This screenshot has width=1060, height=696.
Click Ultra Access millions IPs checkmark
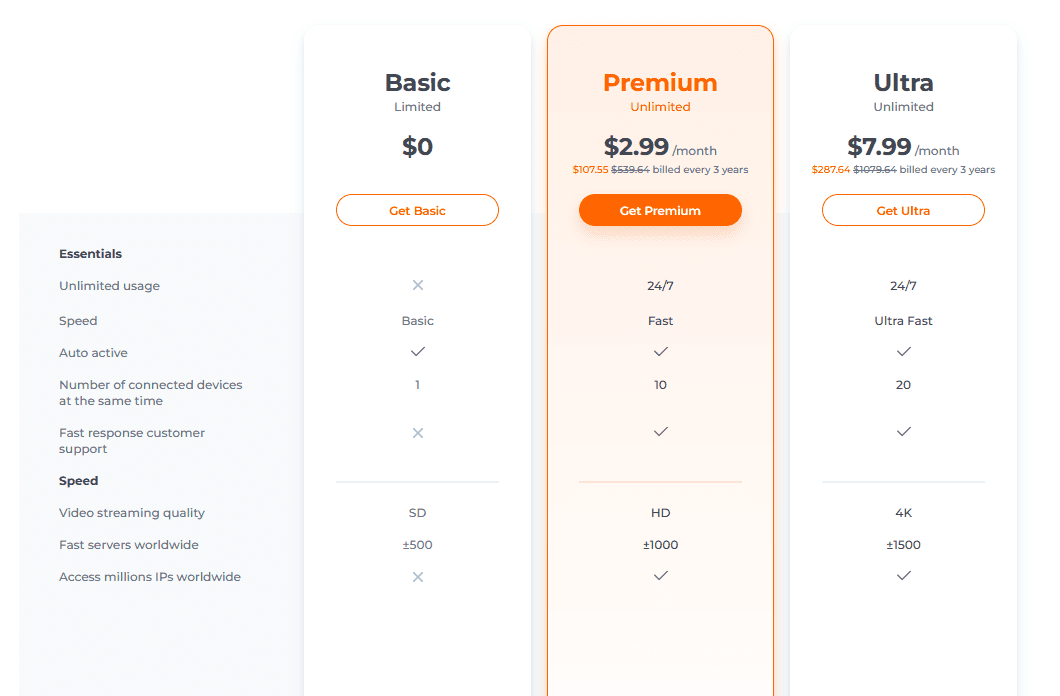click(x=903, y=576)
